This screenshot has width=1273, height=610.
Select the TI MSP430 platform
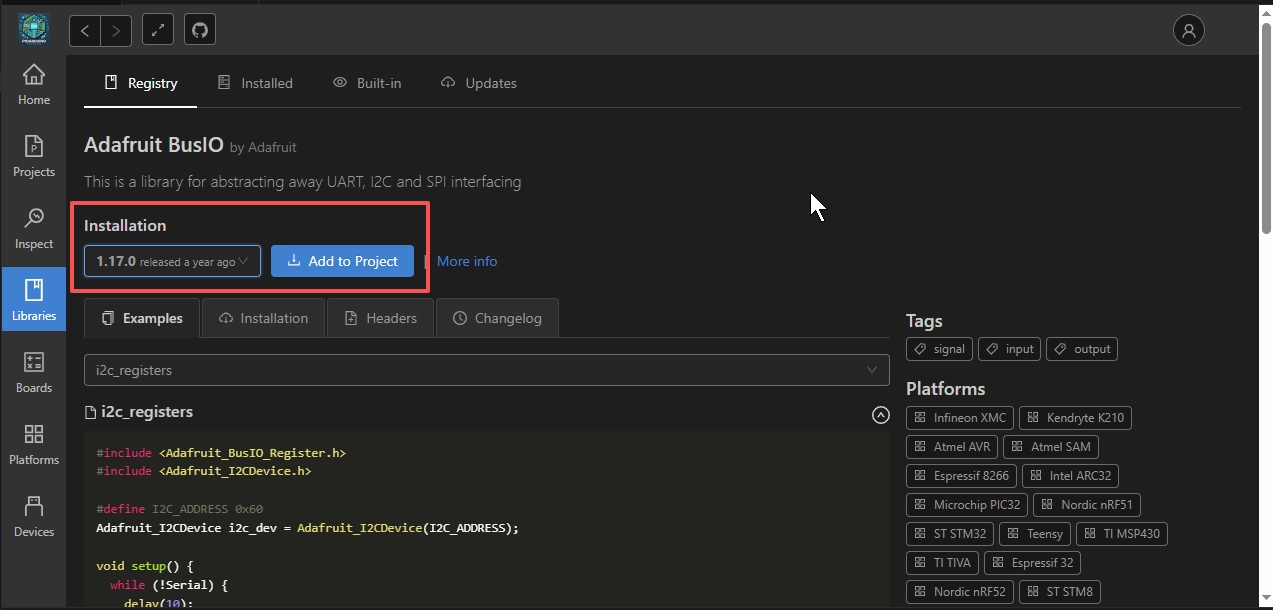[x=1122, y=533]
